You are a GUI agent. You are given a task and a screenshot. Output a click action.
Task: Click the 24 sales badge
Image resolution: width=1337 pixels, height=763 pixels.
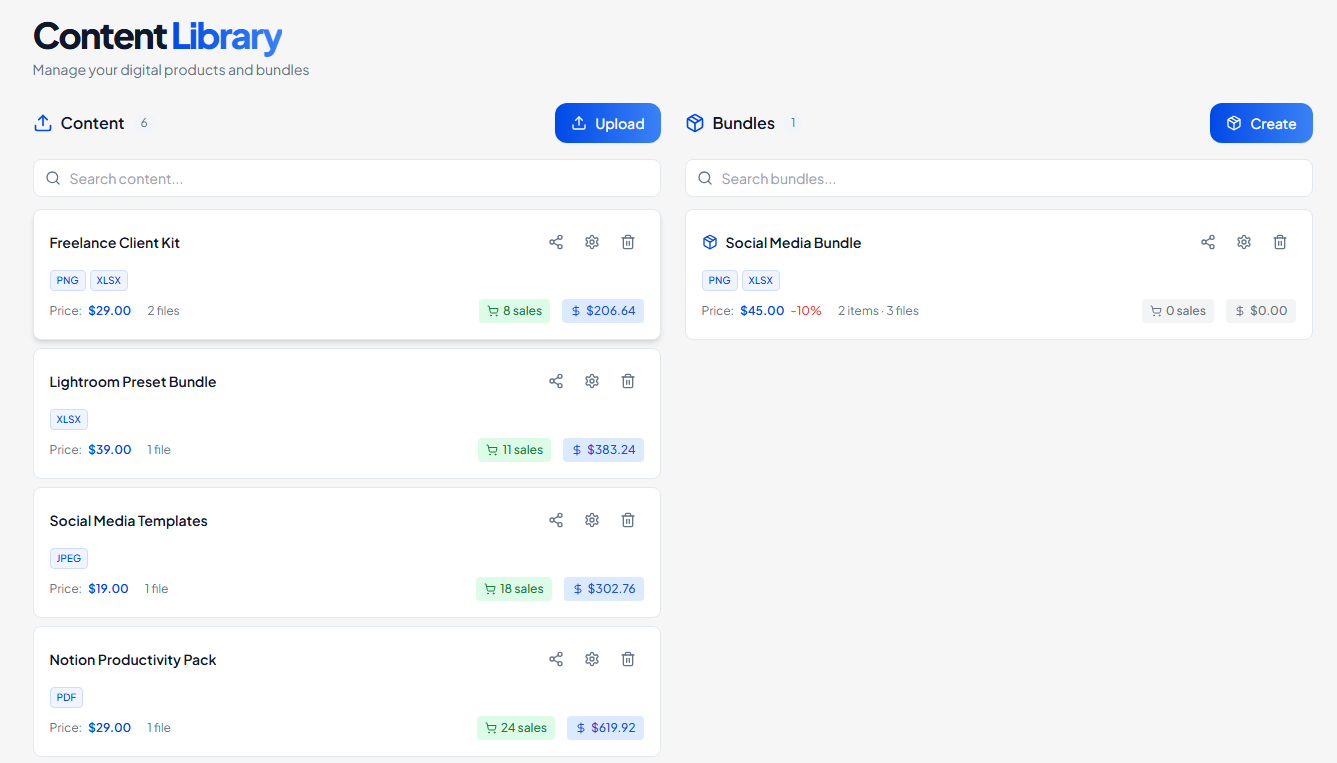tap(515, 728)
